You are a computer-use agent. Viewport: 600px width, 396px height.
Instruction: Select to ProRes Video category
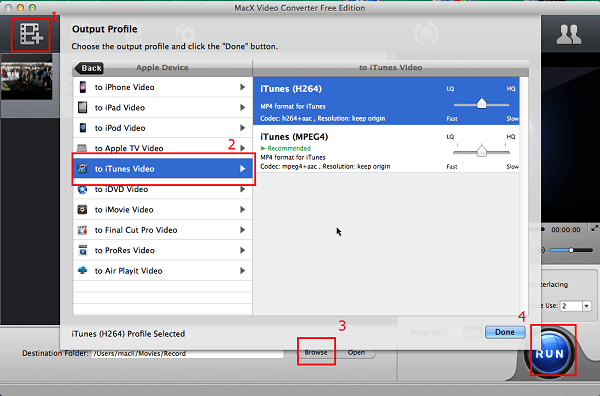click(163, 250)
